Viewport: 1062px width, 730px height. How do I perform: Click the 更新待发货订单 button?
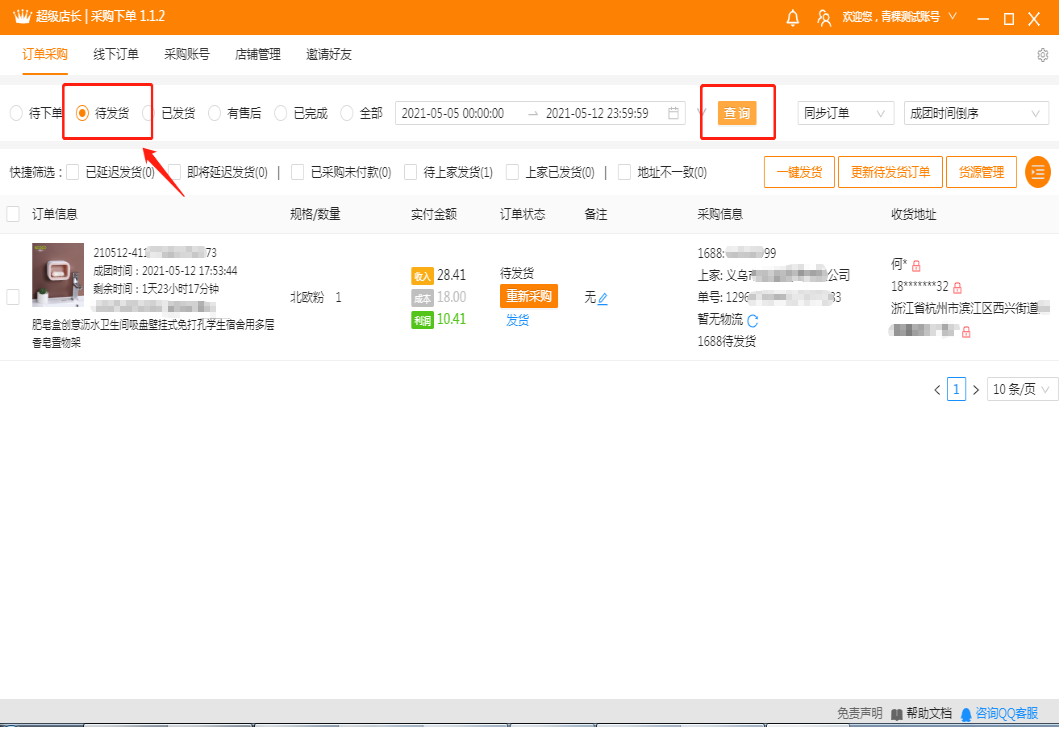coord(890,172)
